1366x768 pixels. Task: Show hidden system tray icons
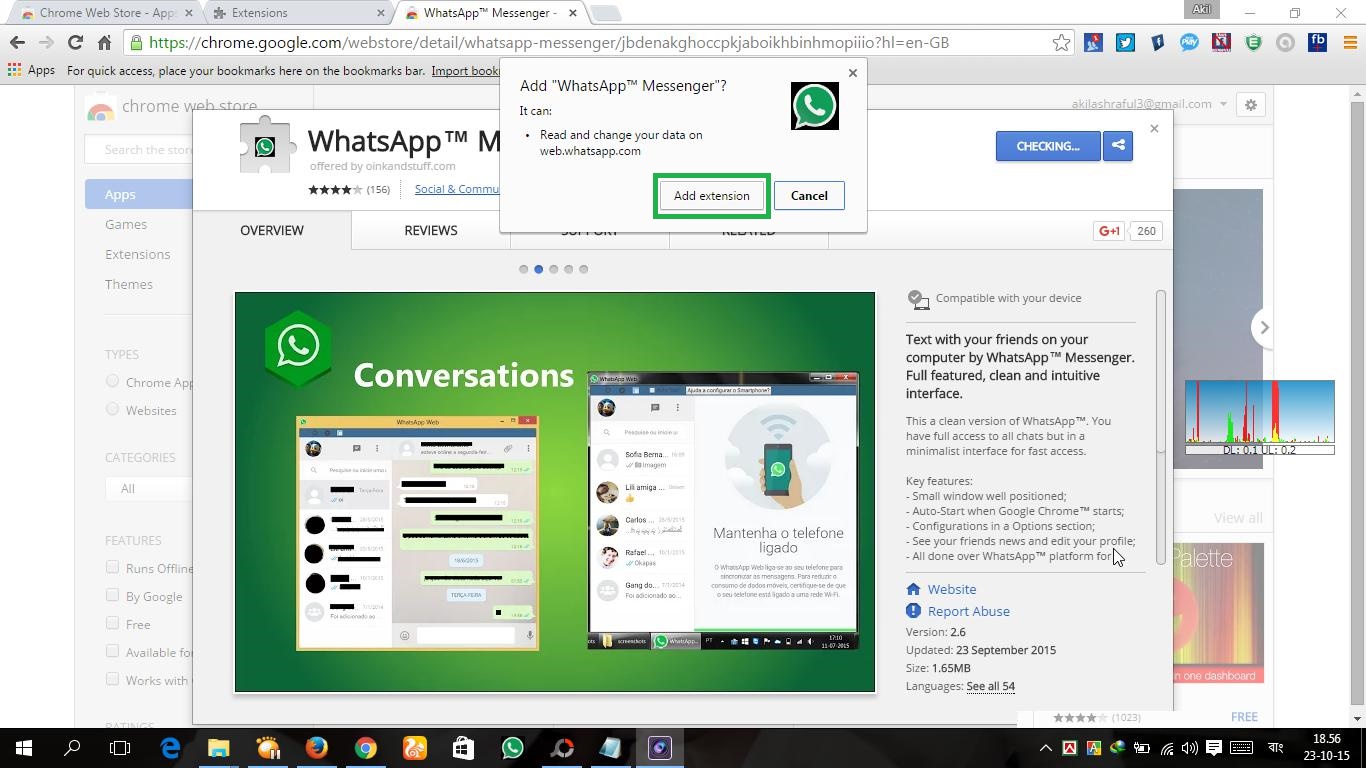pos(1045,748)
